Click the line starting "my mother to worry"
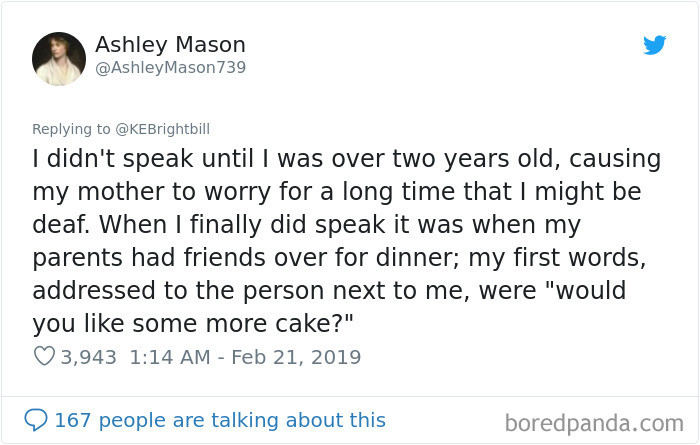 [336, 190]
